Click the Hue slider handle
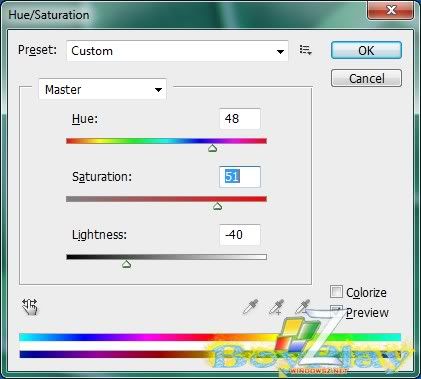Viewport: 421px width, 379px height. click(213, 148)
